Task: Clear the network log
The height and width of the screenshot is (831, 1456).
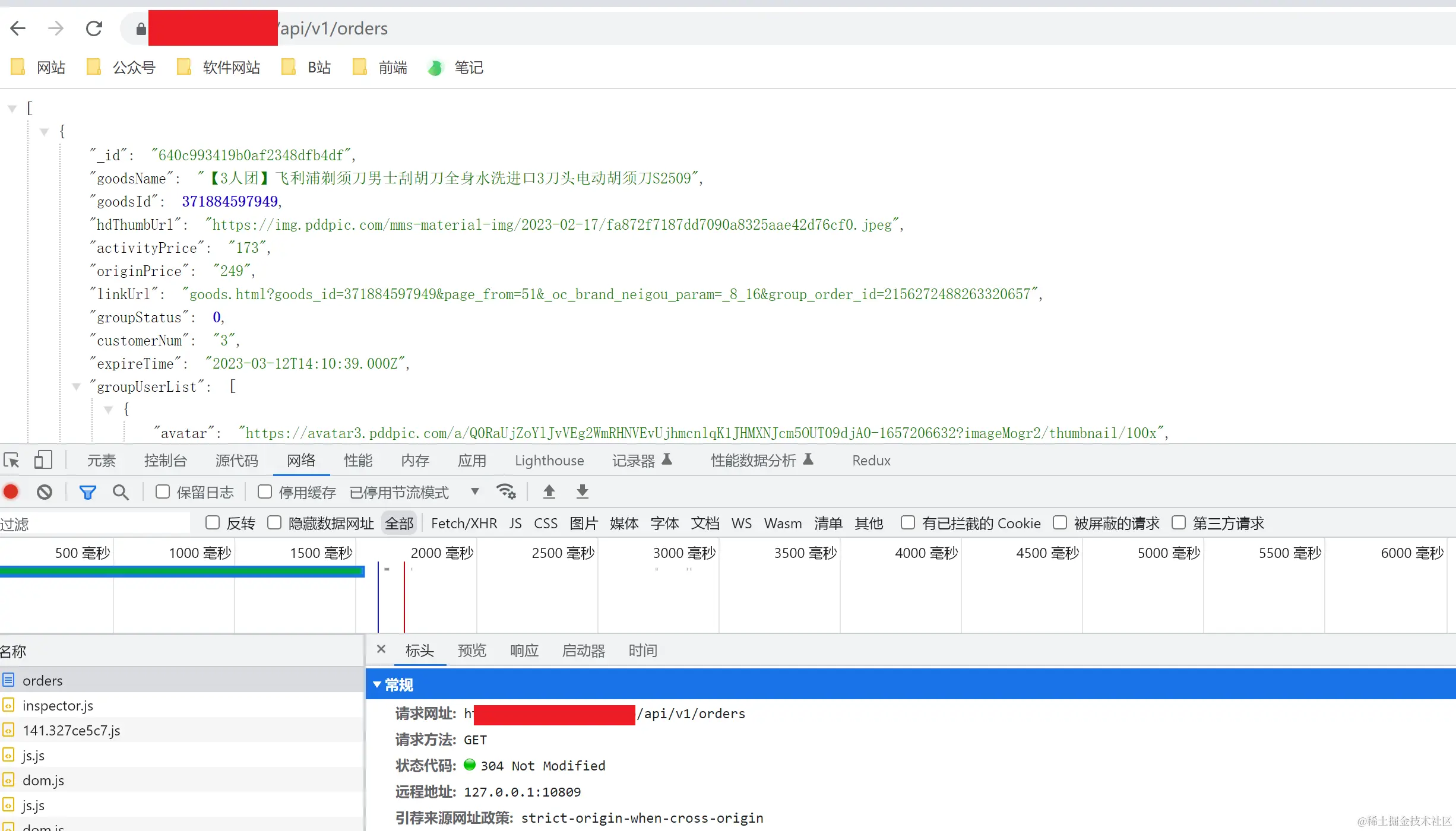Action: coord(45,492)
